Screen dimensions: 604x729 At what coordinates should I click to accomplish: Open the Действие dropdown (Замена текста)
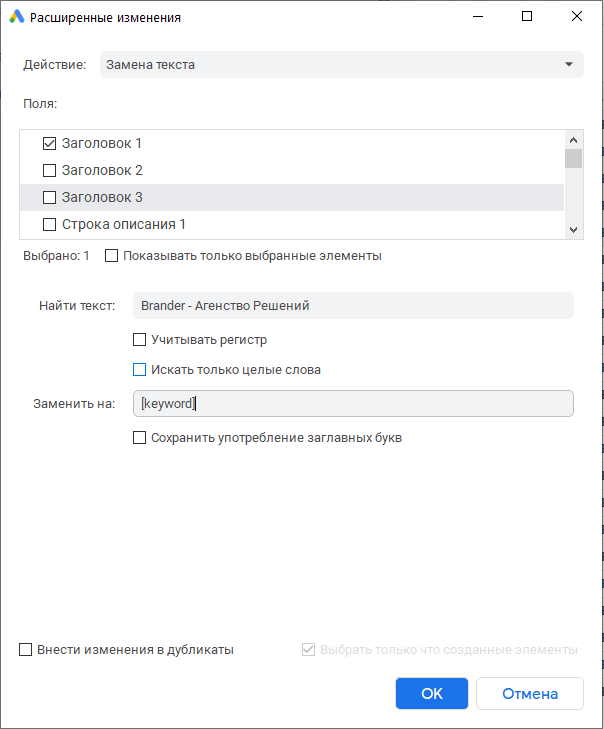(x=341, y=65)
